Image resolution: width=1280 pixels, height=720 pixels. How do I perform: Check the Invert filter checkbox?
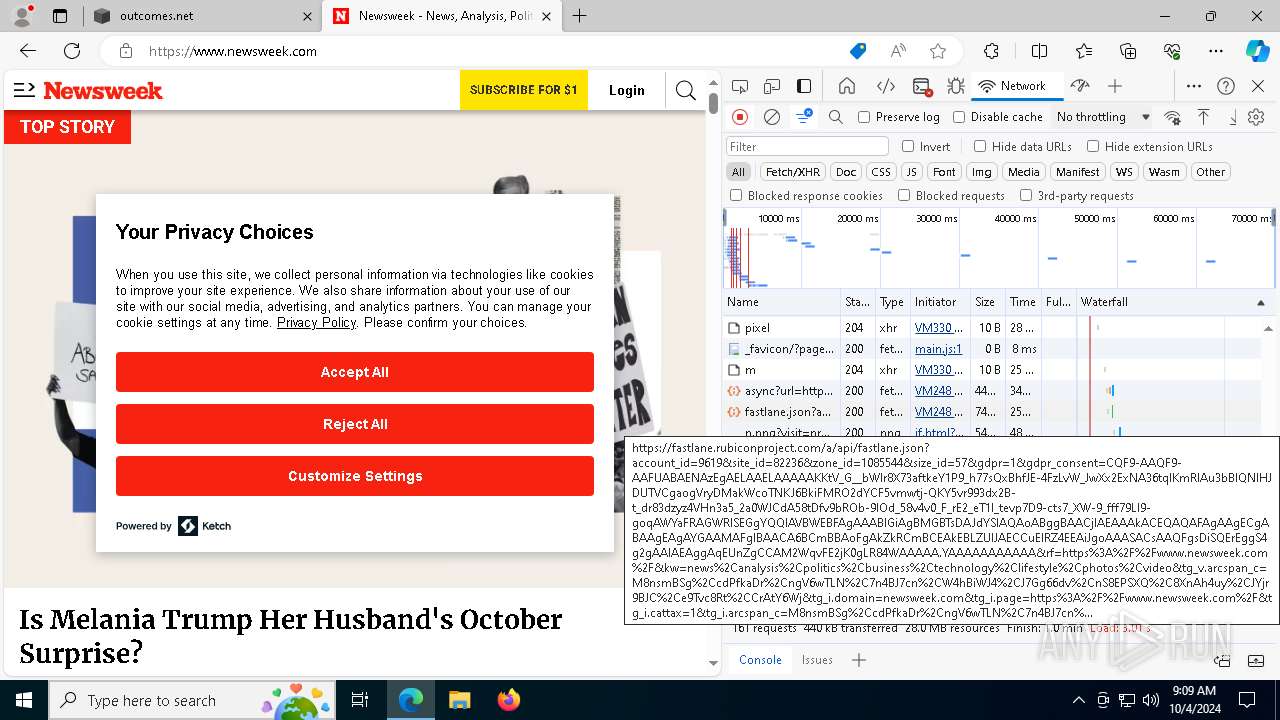pyautogui.click(x=908, y=146)
